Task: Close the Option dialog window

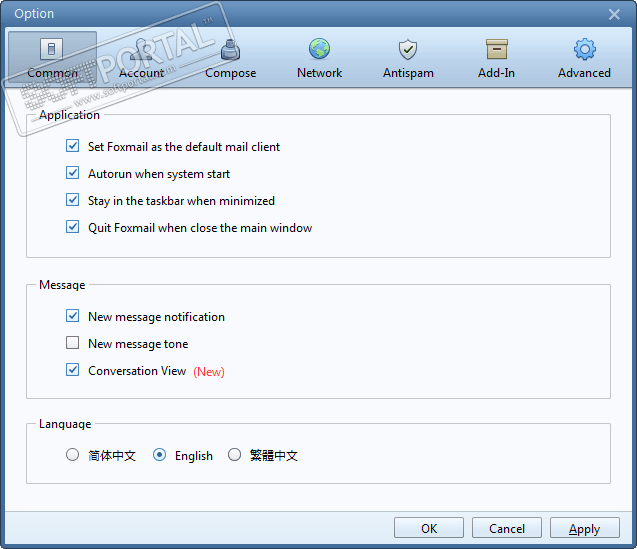Action: click(614, 15)
